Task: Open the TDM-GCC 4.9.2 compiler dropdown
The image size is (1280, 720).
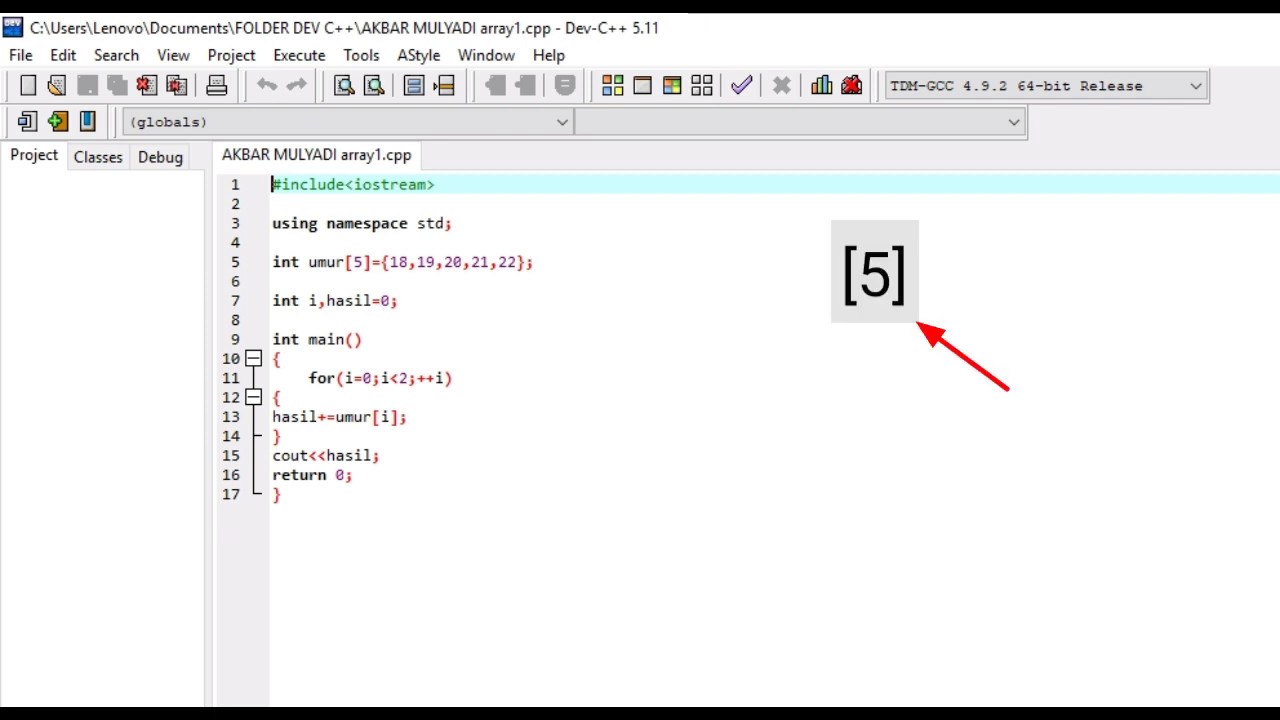Action: (1046, 86)
